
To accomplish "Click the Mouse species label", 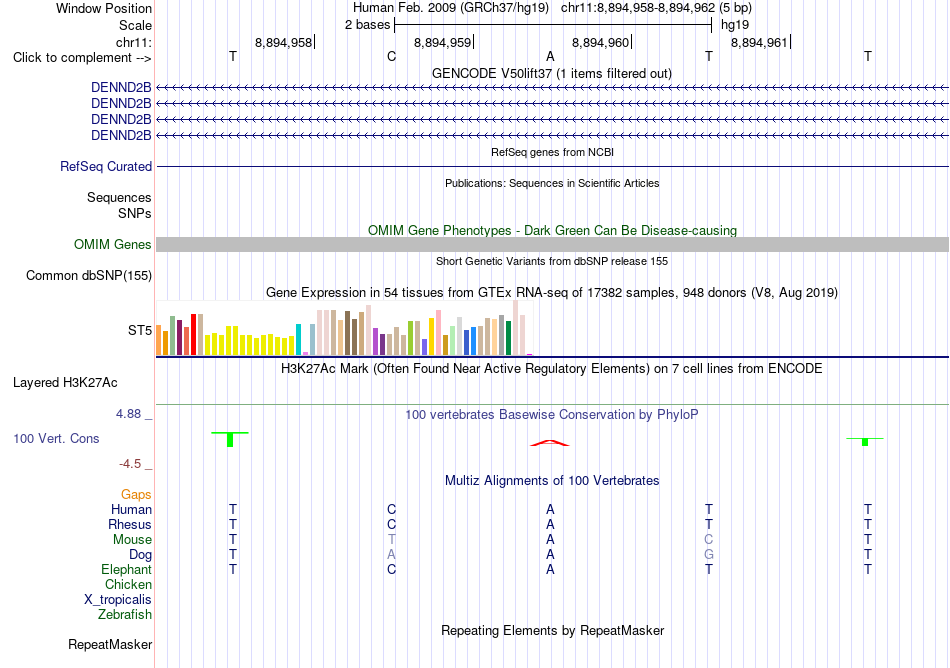I will point(132,539).
